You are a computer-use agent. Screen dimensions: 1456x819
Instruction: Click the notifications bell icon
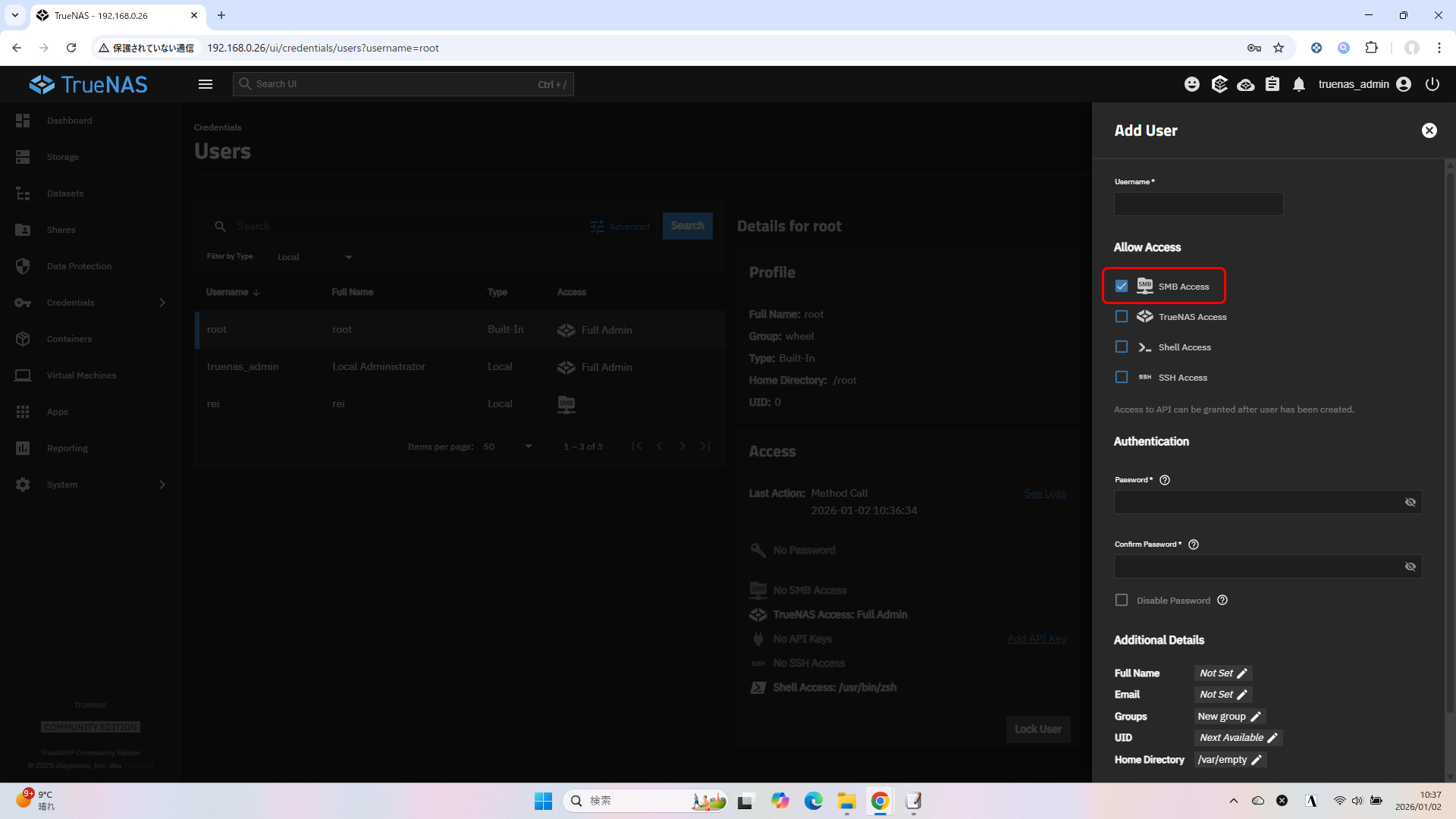pos(1299,84)
